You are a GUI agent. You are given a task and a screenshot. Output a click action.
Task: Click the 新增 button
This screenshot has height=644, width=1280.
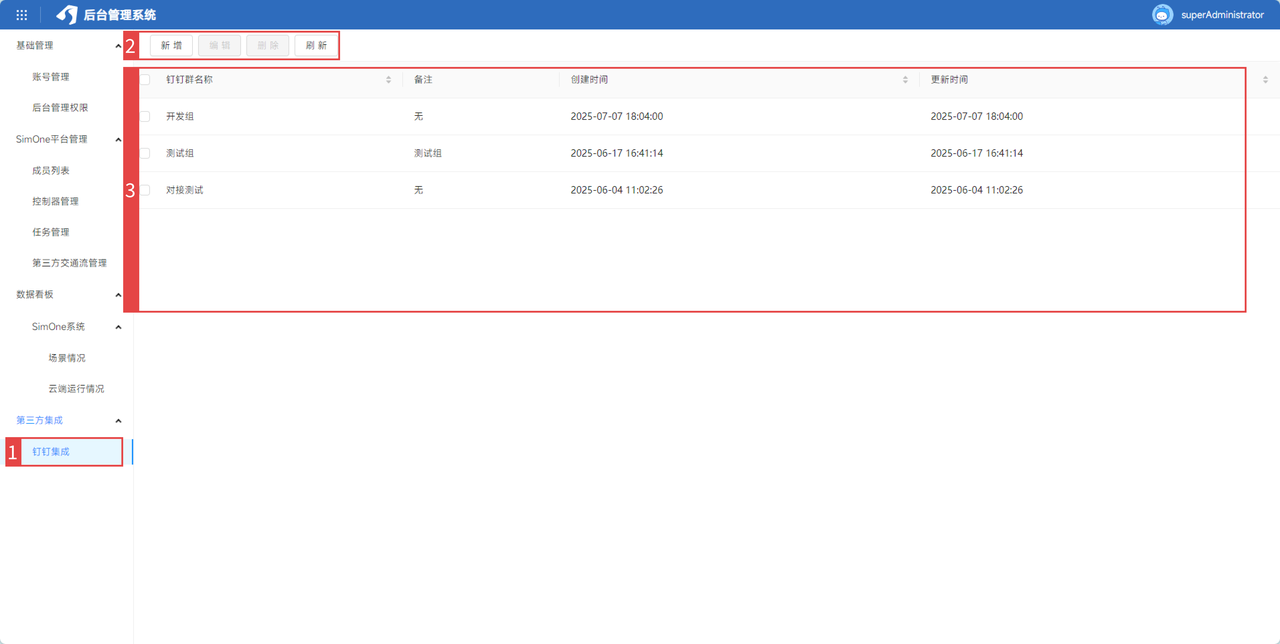171,46
